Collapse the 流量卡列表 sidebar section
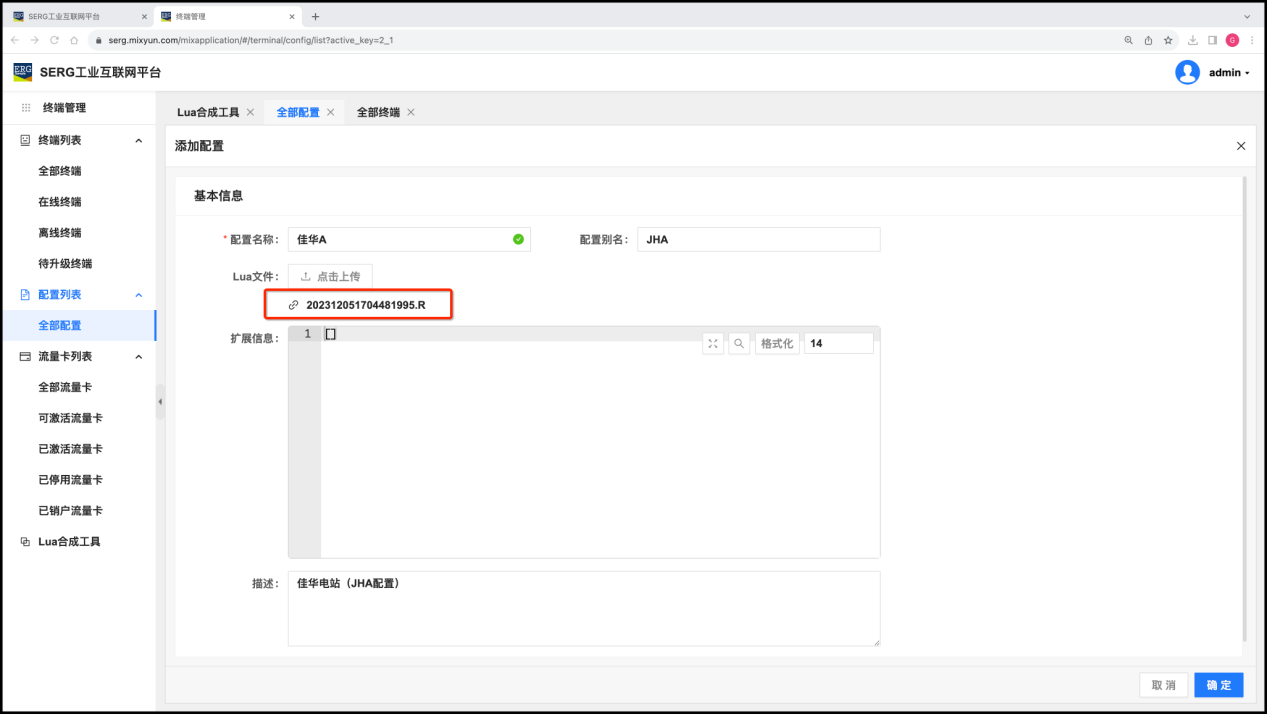The height and width of the screenshot is (714, 1267). click(138, 357)
